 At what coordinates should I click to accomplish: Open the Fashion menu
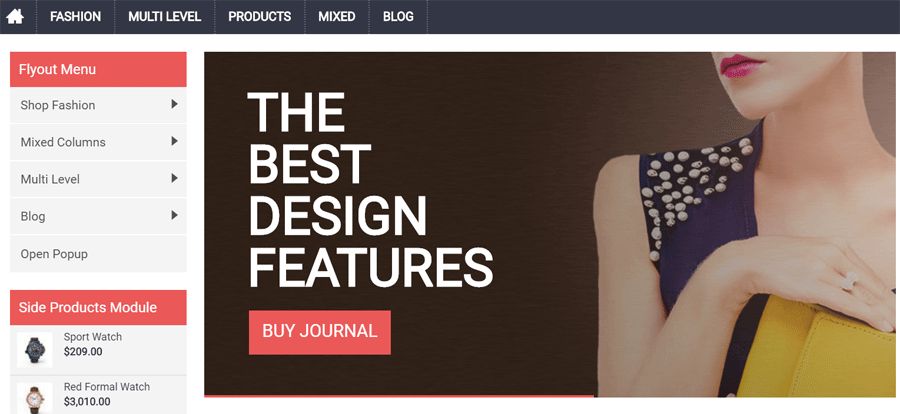76,17
